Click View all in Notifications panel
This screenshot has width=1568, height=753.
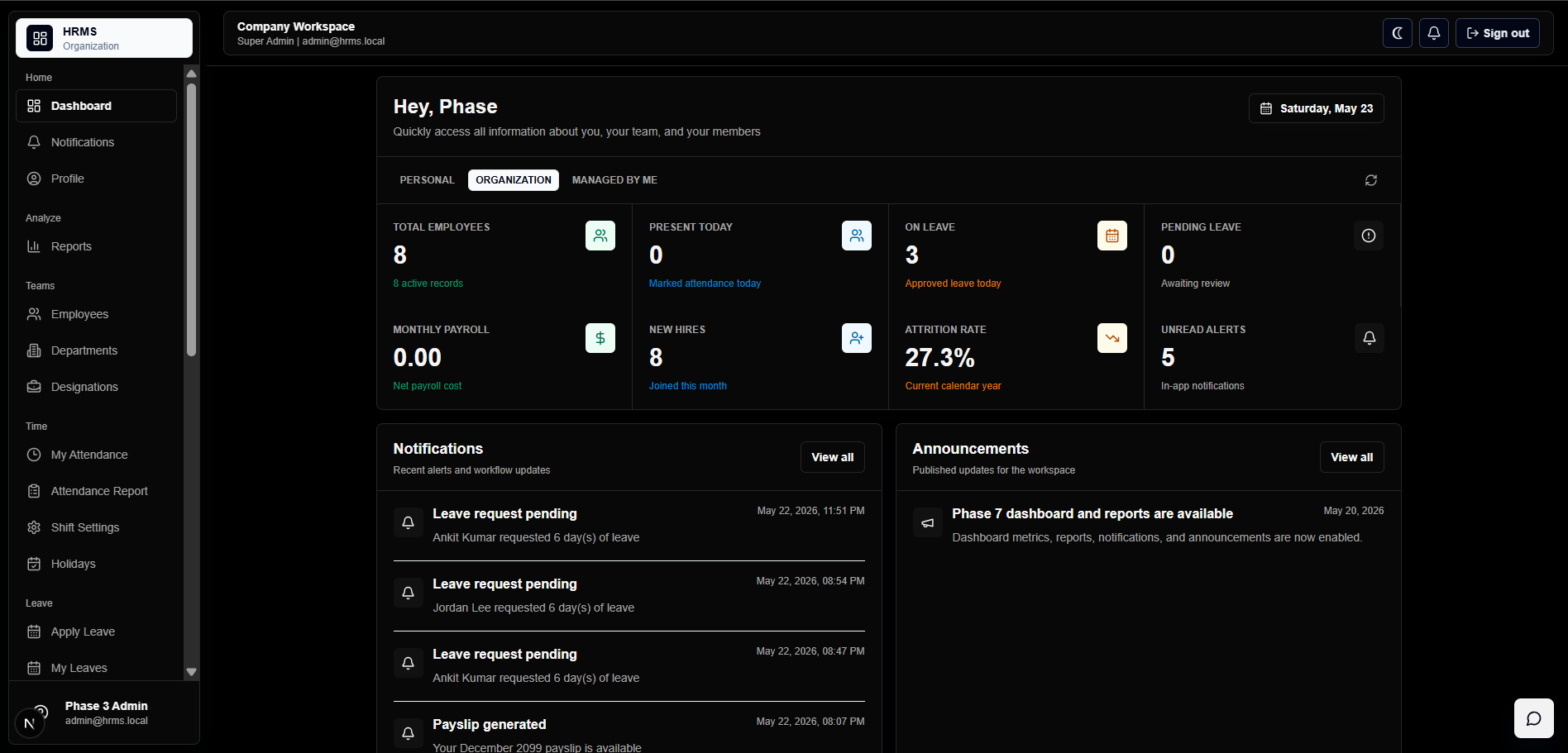tap(832, 457)
